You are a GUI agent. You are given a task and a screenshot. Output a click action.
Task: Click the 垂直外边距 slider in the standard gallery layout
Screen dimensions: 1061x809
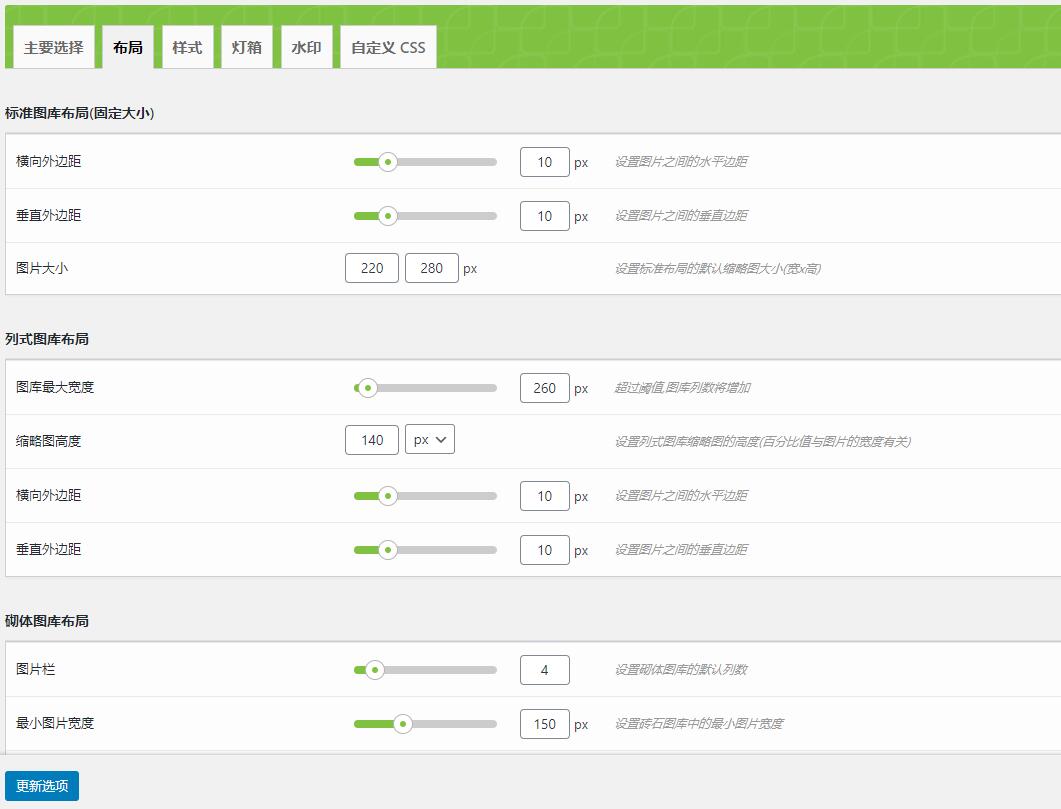pyautogui.click(x=425, y=216)
